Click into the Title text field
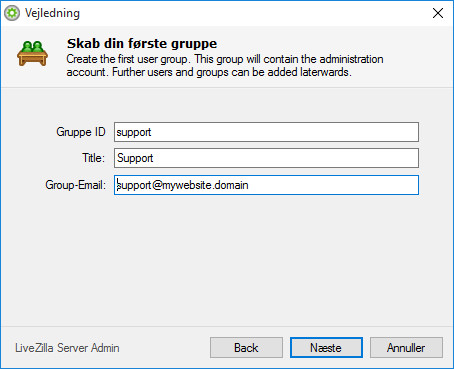The width and height of the screenshot is (454, 369). 266,158
